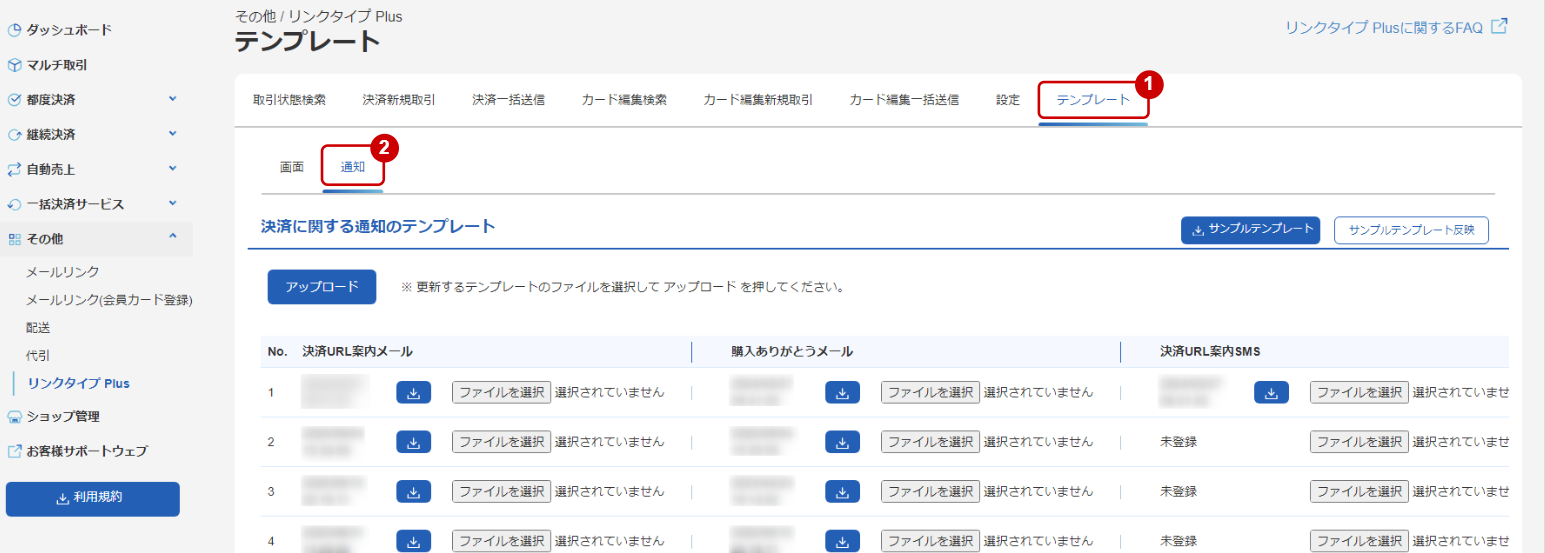Screen dimensions: 1545x553
Task: Choose file for row 4 購入ありがとうメール
Action: (930, 541)
